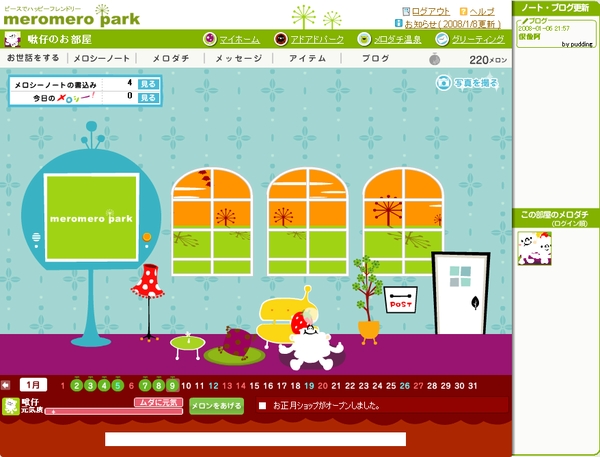
Task: Open グリーティング blue icon
Action: 442,39
